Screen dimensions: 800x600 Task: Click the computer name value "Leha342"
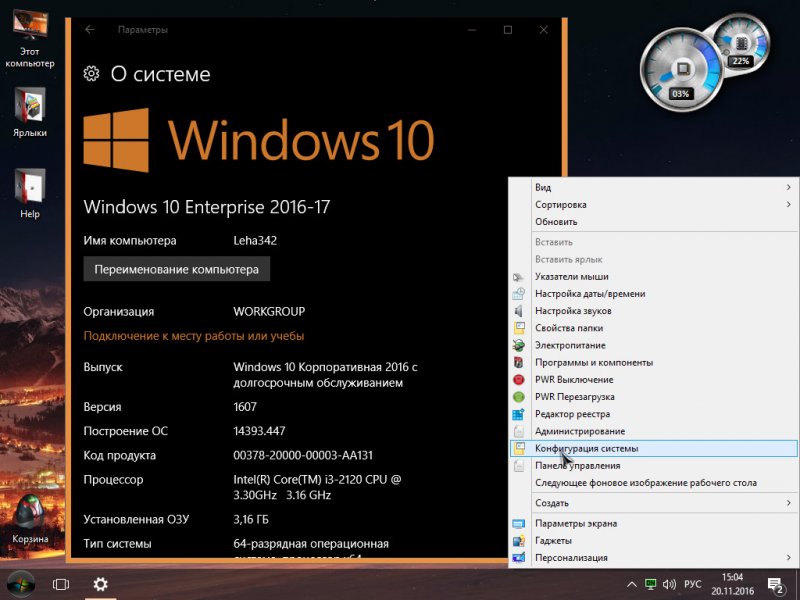click(x=255, y=241)
